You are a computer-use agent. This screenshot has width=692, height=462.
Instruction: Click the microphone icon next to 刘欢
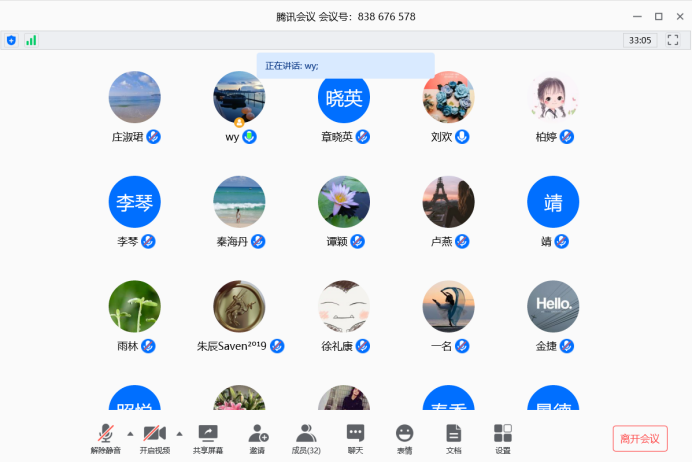click(462, 137)
